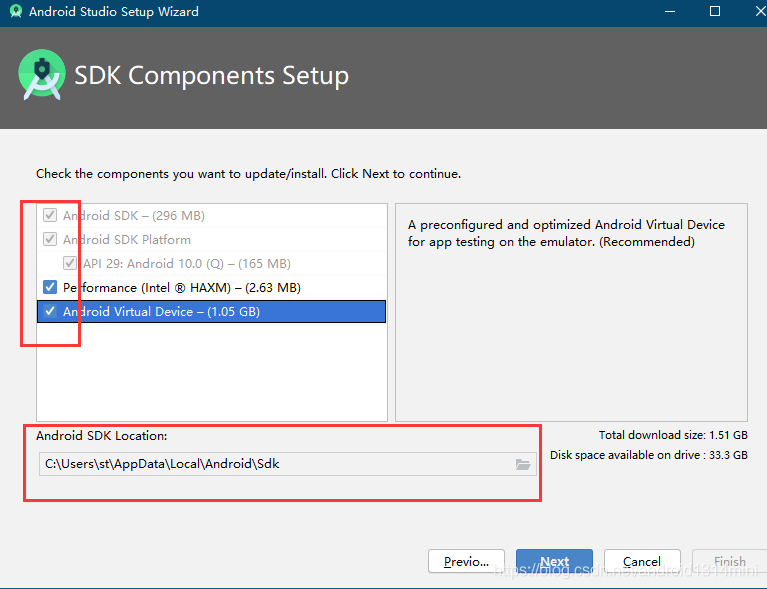Go back with the Previous button
Screen dimensions: 767x589
[466, 561]
